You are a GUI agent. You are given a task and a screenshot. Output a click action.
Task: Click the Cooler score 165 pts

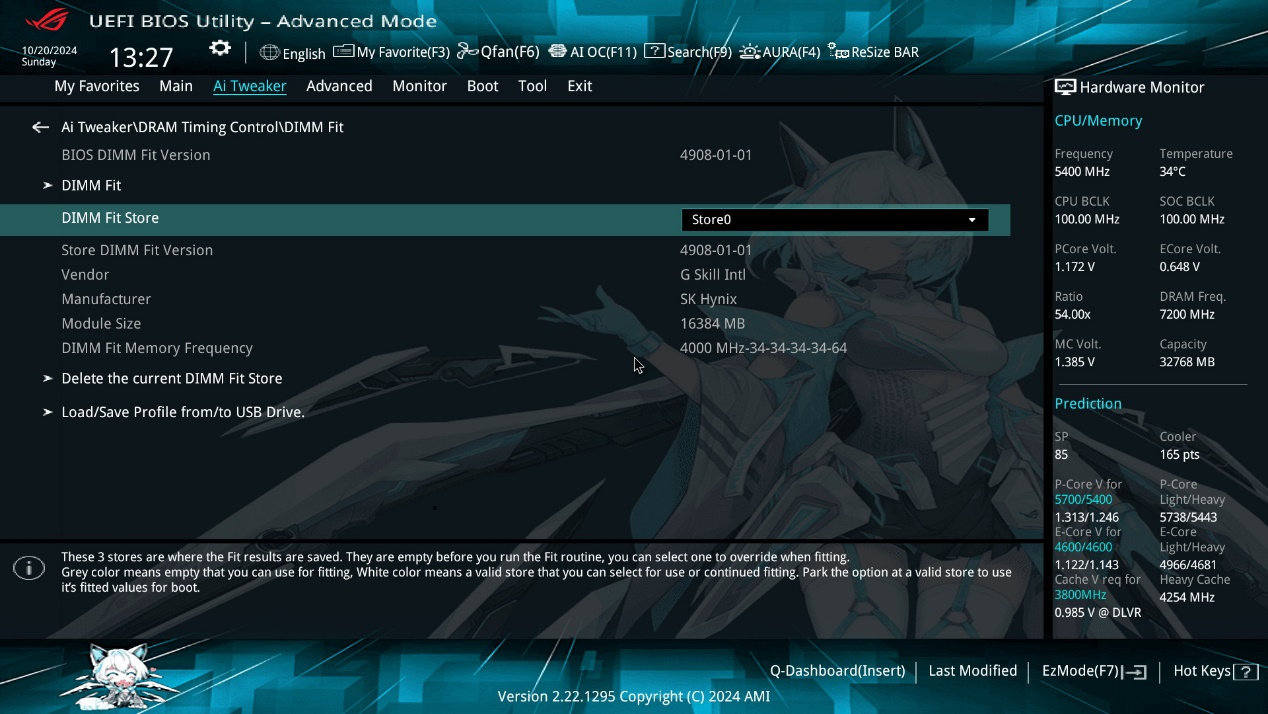pos(1179,455)
